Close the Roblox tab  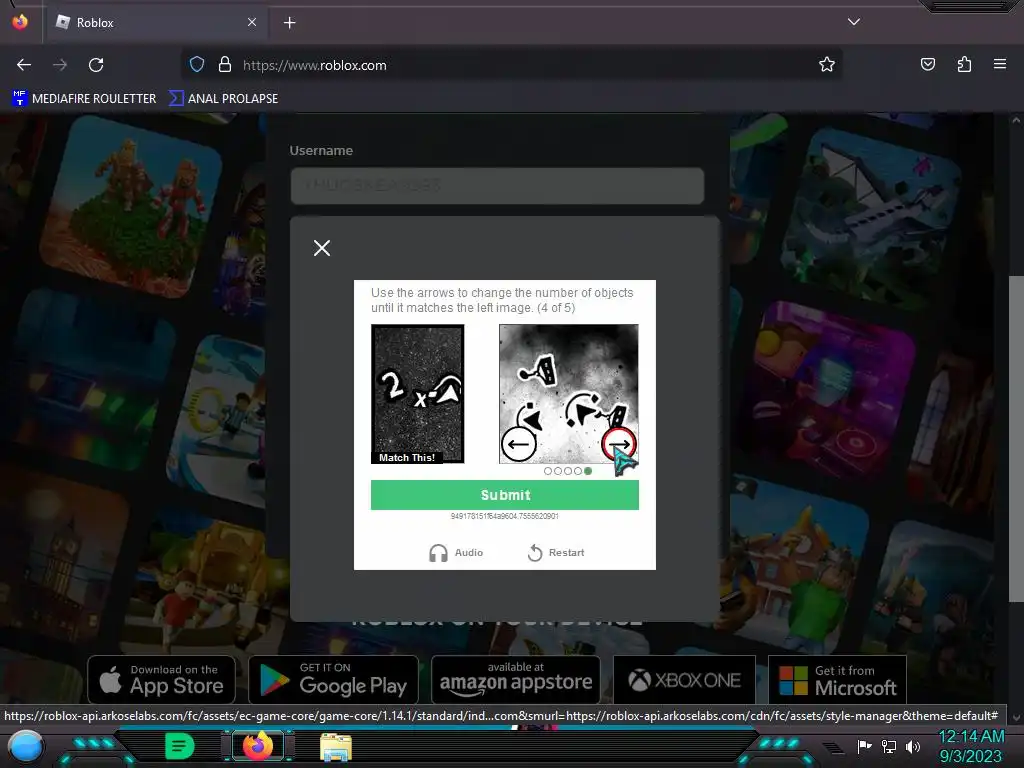[251, 22]
